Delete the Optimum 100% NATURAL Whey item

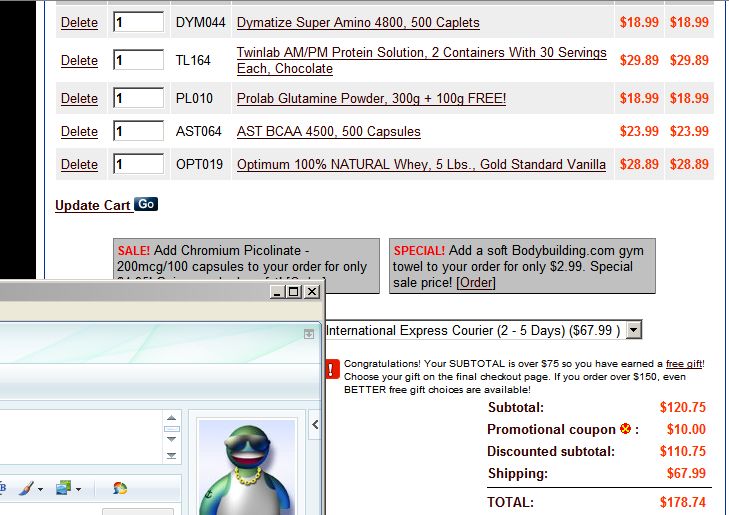click(79, 165)
